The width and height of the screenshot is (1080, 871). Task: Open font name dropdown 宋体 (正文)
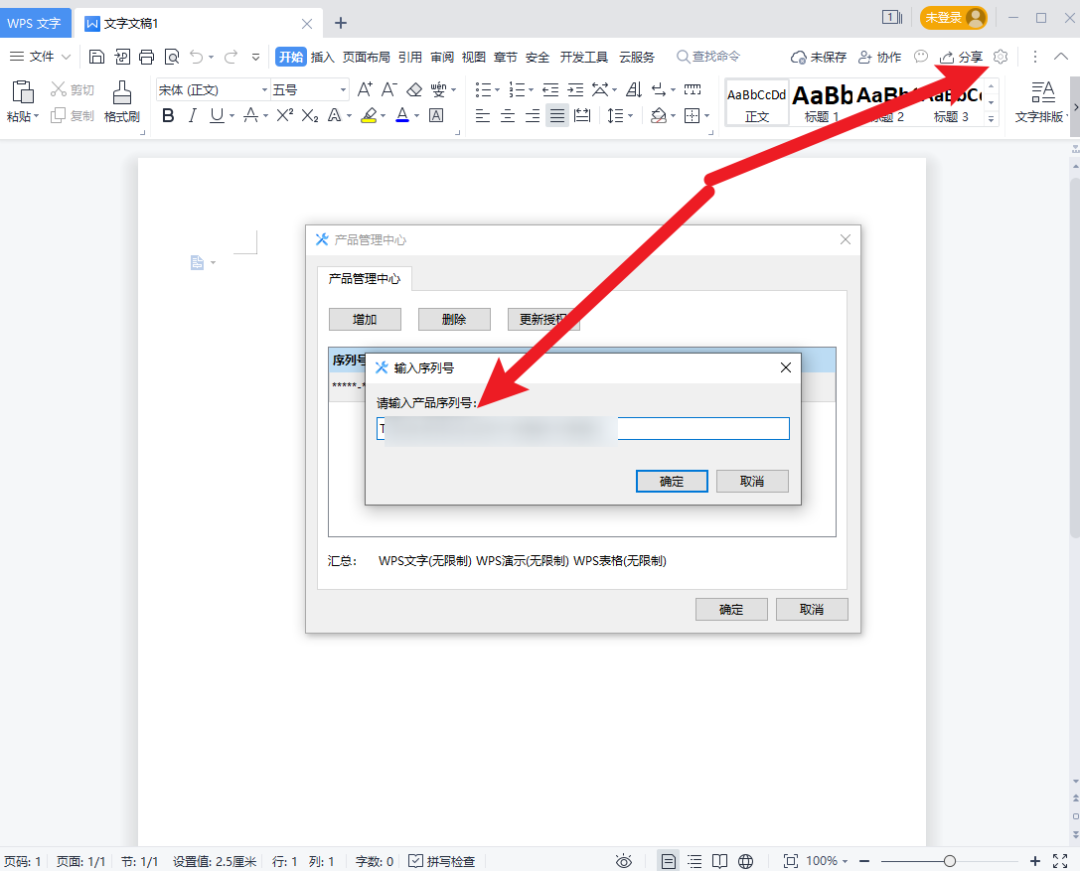[x=264, y=90]
